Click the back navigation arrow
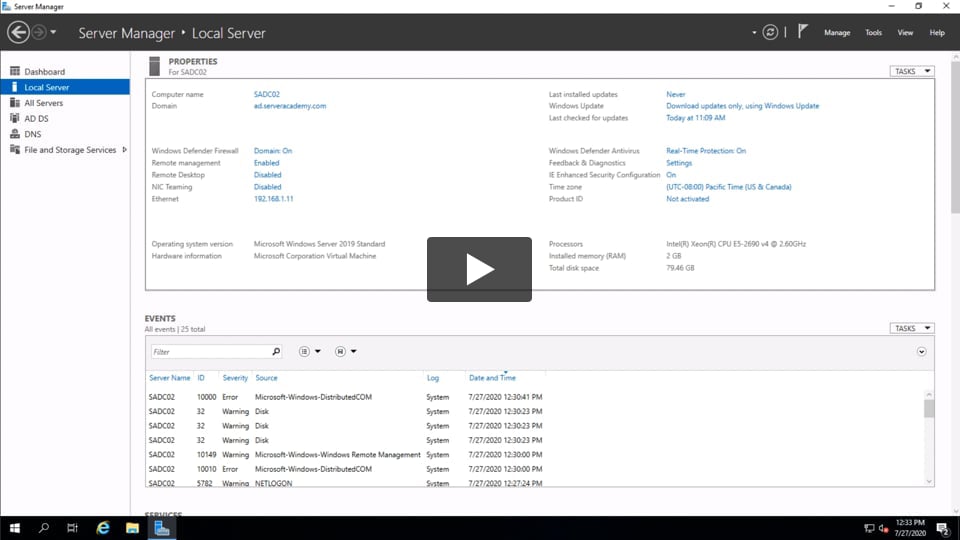This screenshot has height=540, width=960. 18,33
